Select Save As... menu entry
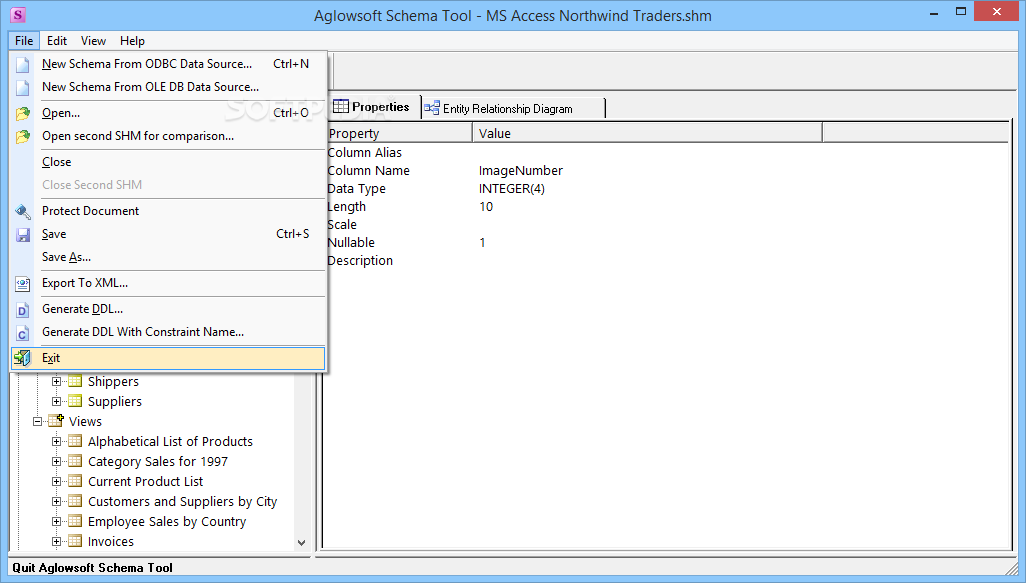The image size is (1026, 583). (168, 257)
